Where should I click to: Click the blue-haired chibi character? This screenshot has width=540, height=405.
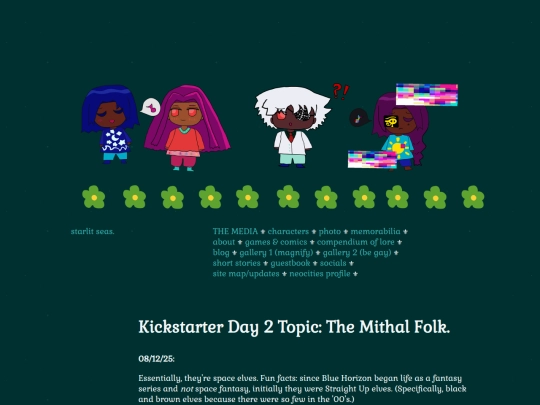110,124
